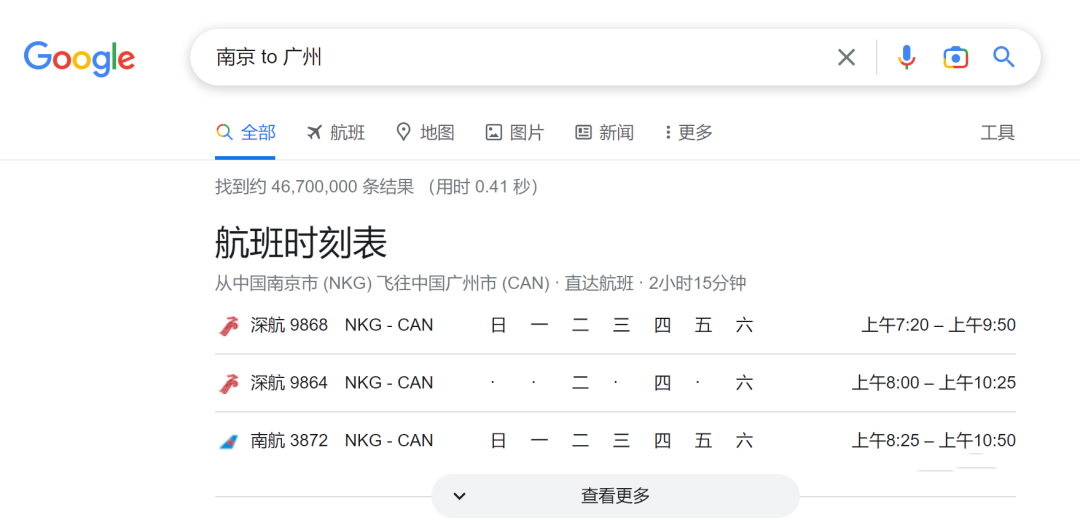The width and height of the screenshot is (1080, 520).
Task: Expand results with 查看更多 chevron
Action: pos(460,496)
